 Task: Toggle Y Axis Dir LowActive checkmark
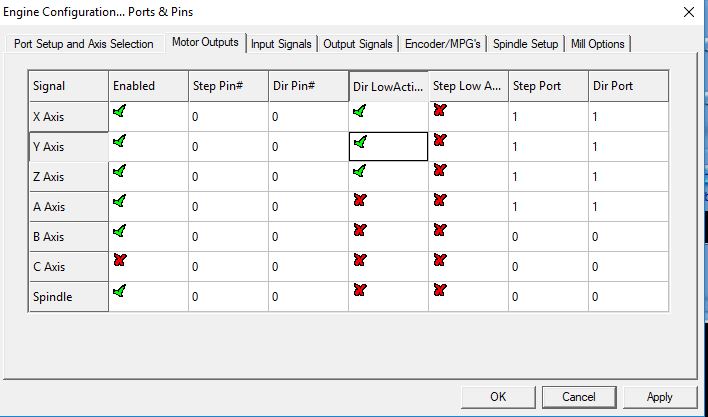[360, 142]
